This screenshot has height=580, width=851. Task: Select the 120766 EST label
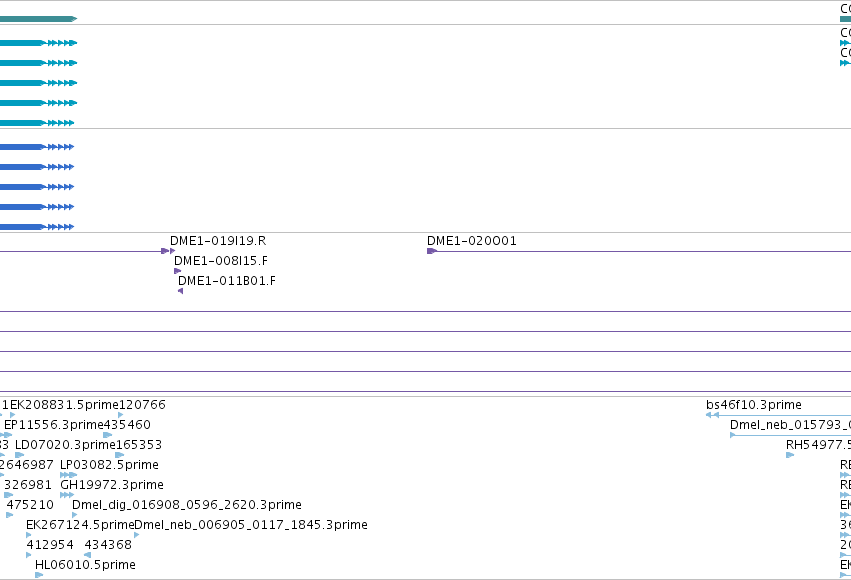[142, 405]
